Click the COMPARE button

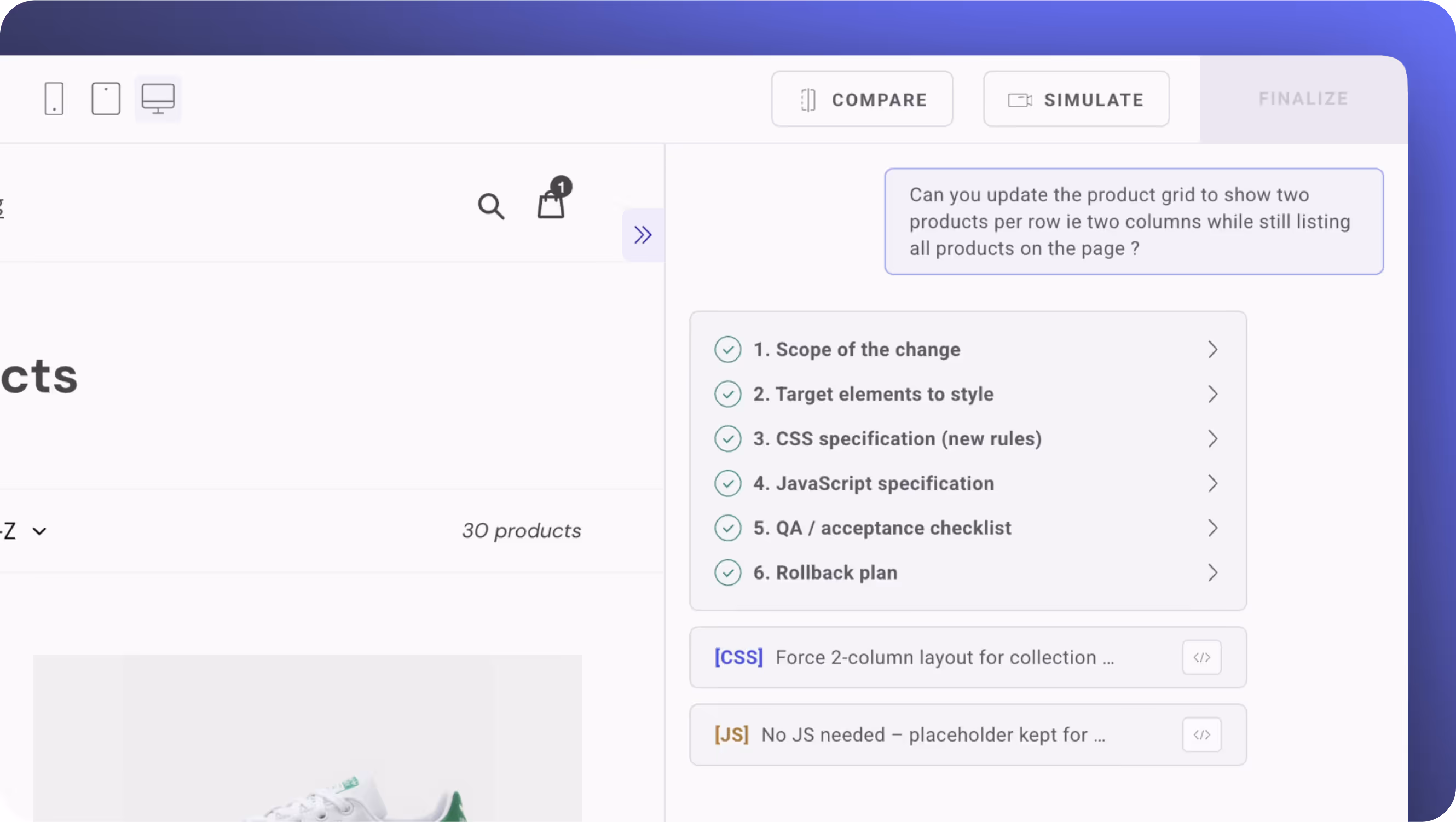pyautogui.click(x=862, y=100)
